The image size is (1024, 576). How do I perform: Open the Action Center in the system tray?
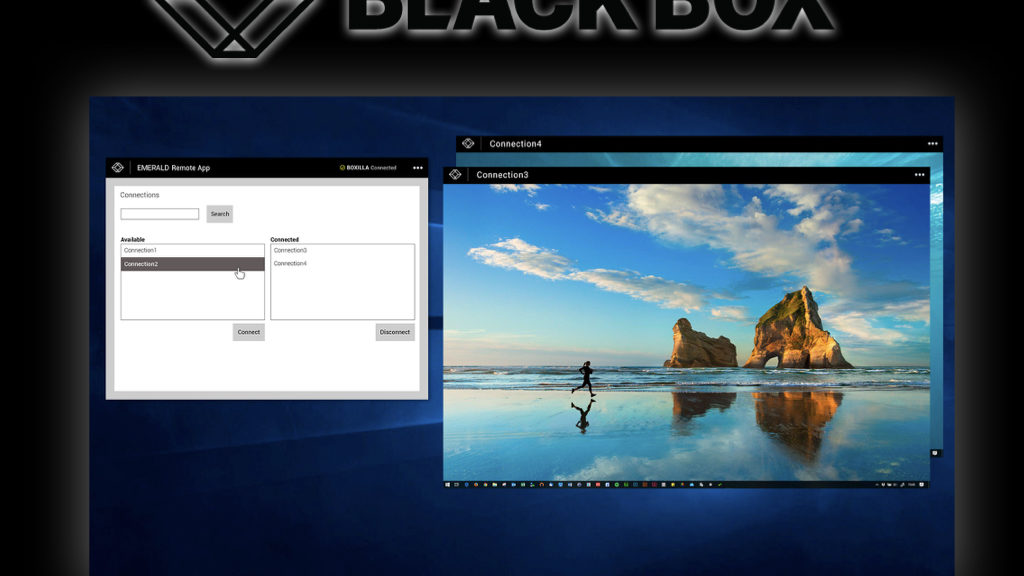[921, 484]
